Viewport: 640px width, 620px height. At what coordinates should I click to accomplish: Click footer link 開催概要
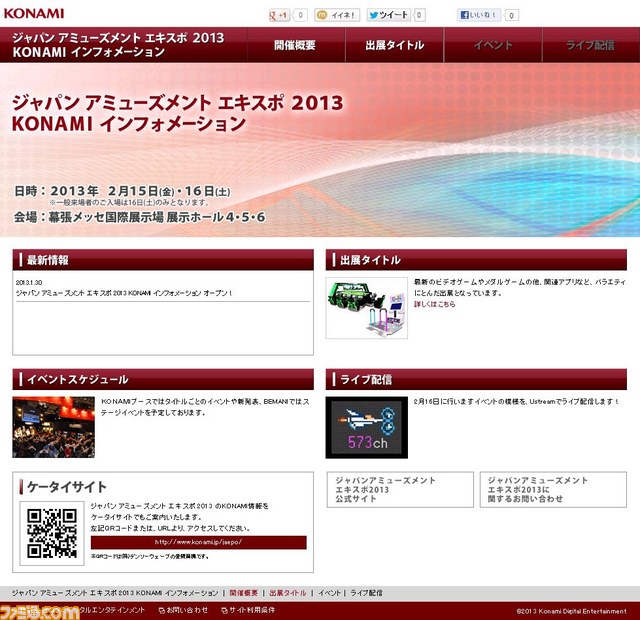click(x=244, y=593)
